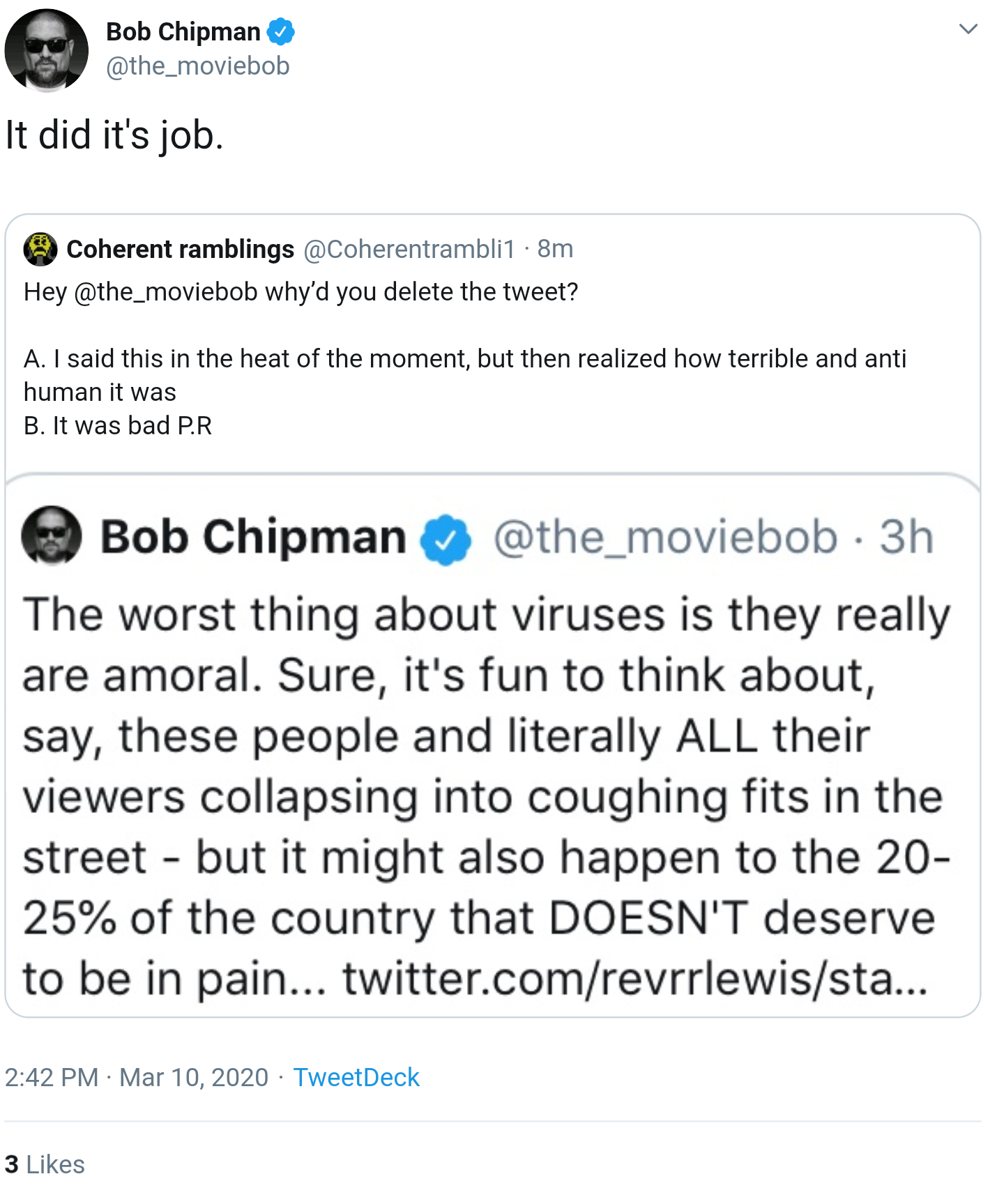1004x1204 pixels.
Task: Click the verified badge in the embedded screenshot
Action: 446,538
